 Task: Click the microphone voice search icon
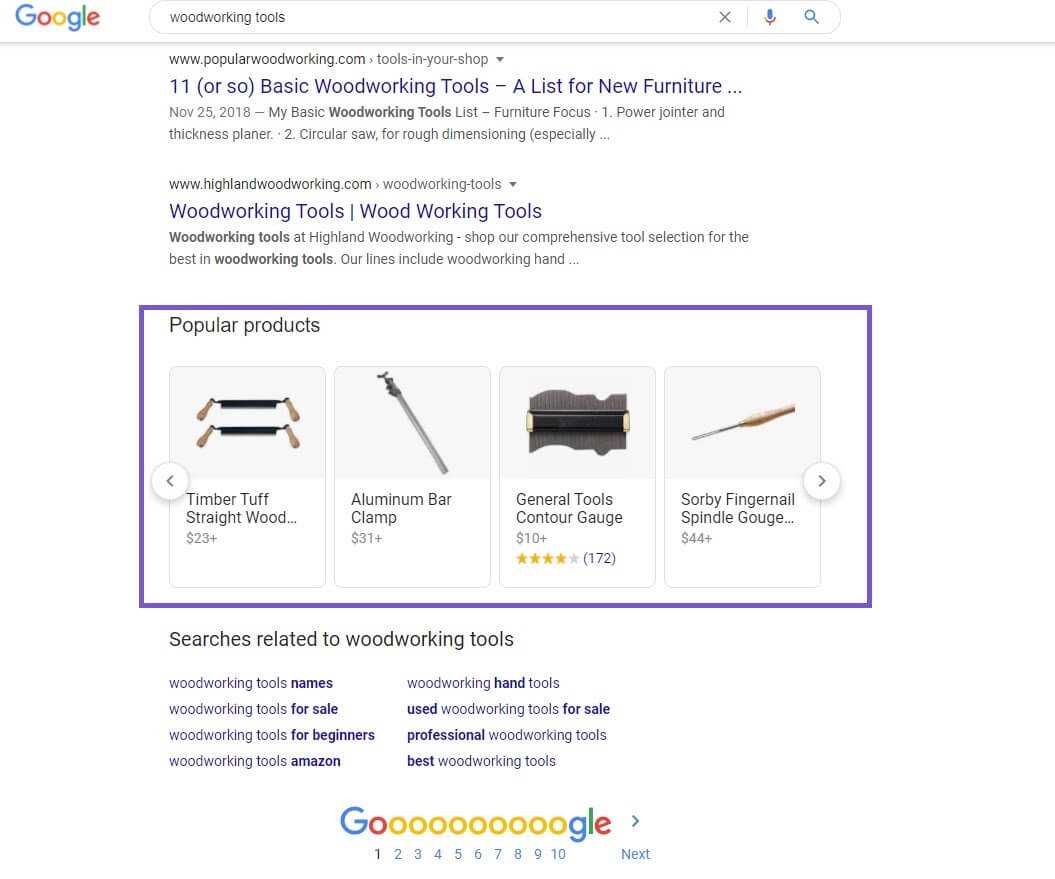pyautogui.click(x=769, y=17)
